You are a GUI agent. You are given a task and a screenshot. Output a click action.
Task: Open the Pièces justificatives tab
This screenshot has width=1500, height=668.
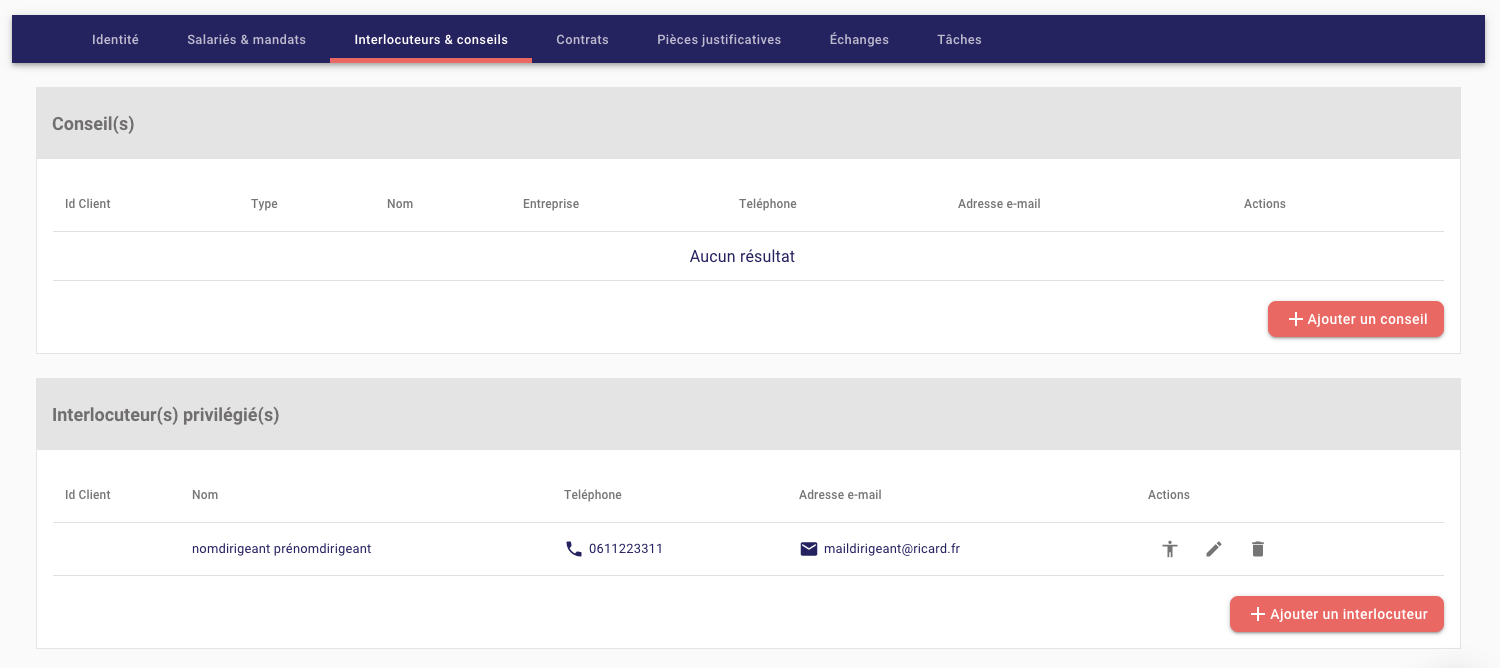click(719, 40)
